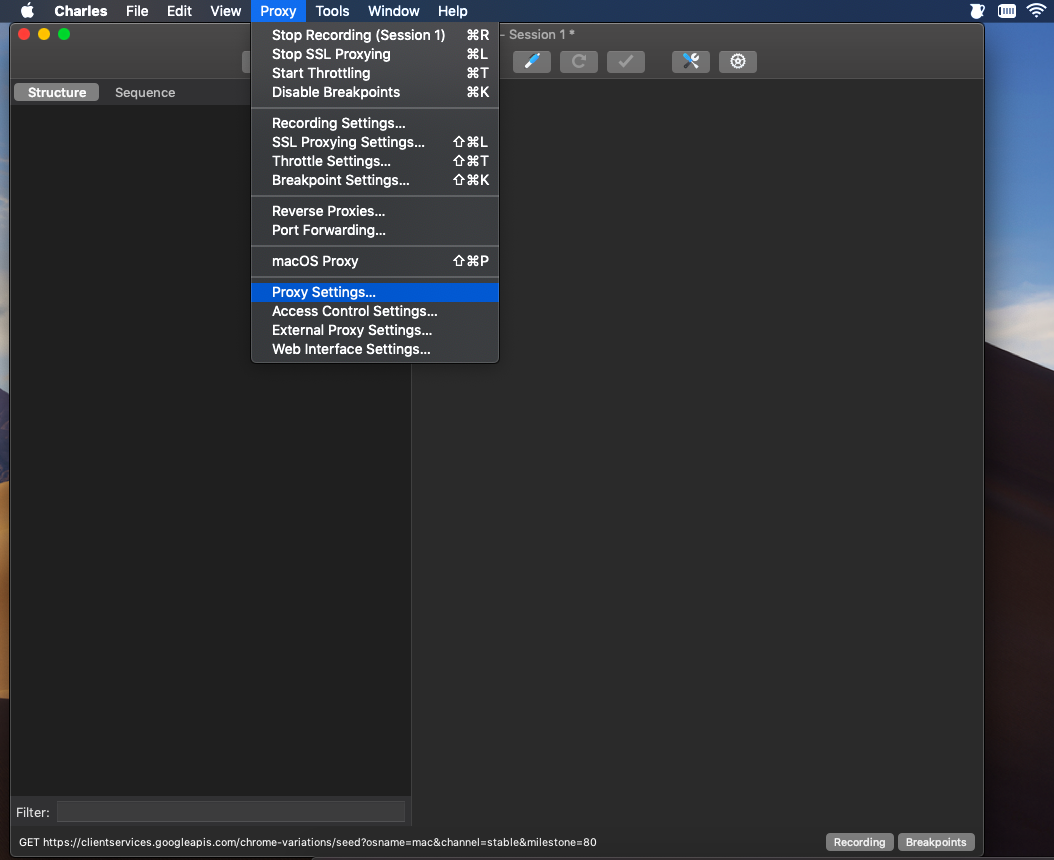This screenshot has width=1054, height=860.
Task: Open the settings gear toolbar icon
Action: [737, 62]
